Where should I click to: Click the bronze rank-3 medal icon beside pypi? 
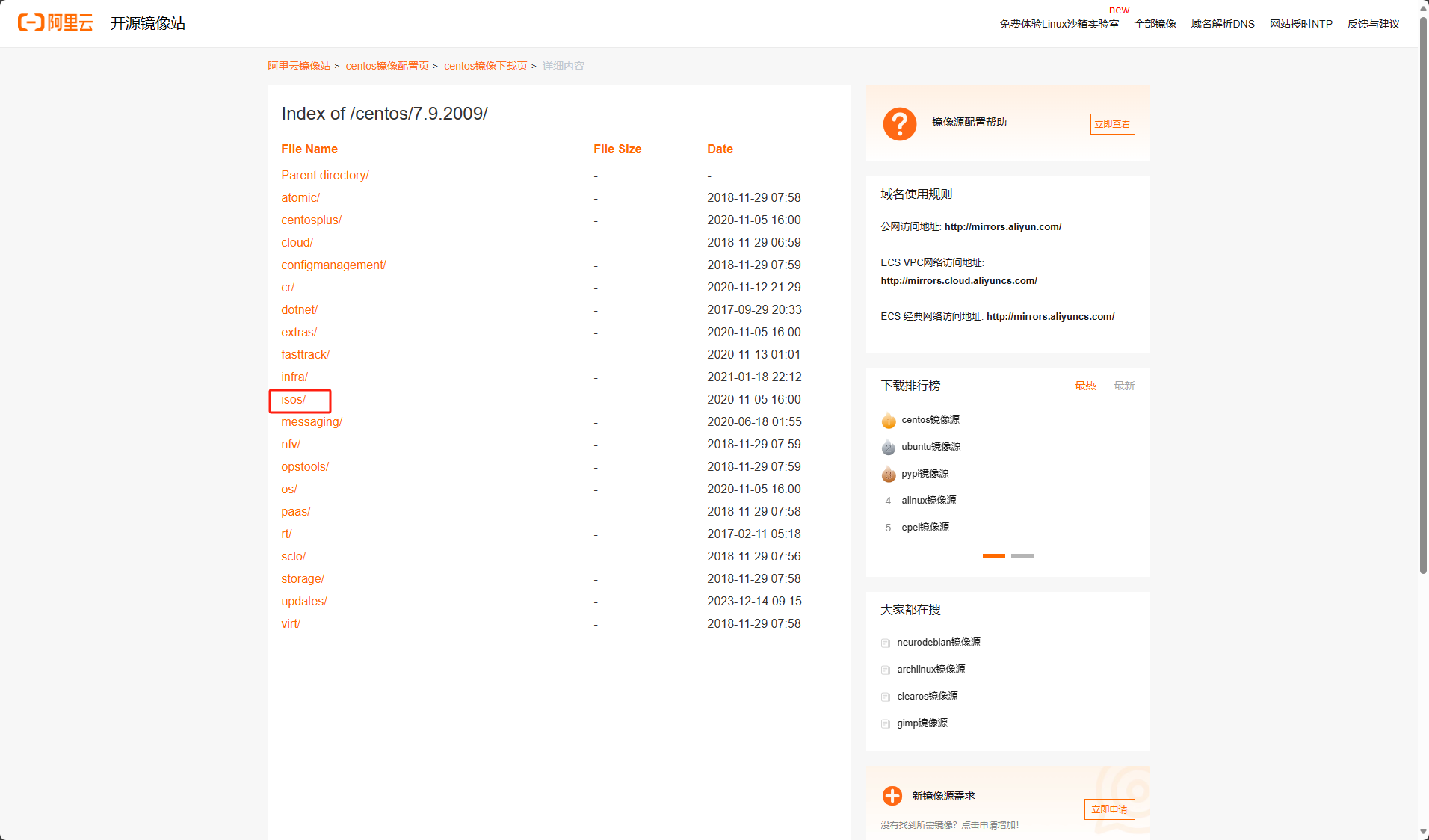(x=889, y=474)
